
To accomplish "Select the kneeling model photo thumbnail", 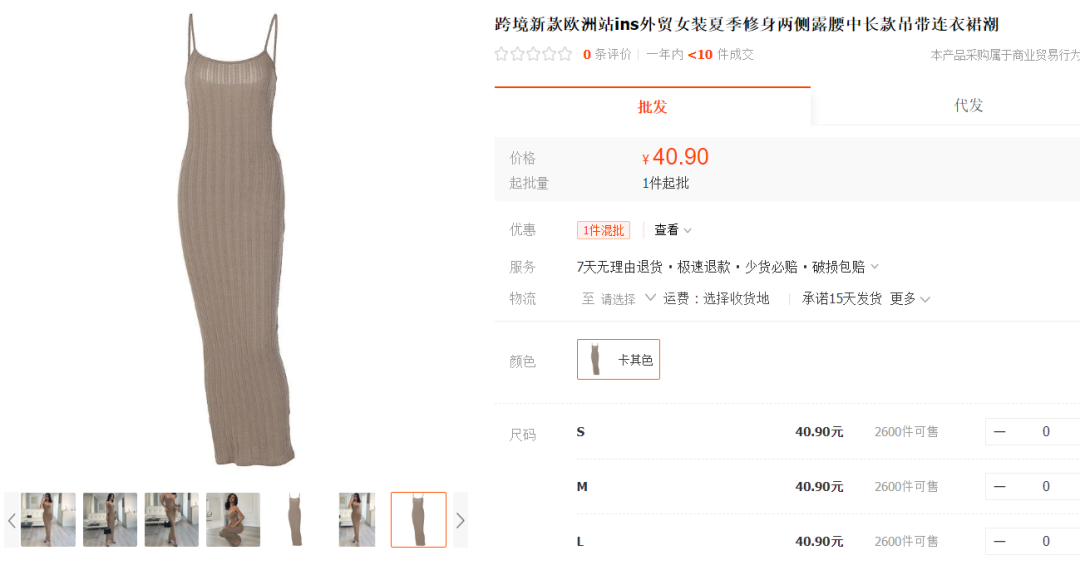I will point(233,520).
